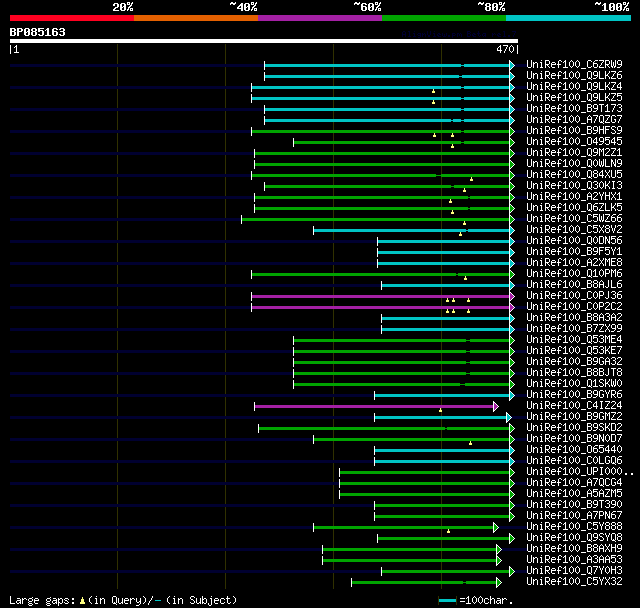This screenshot has height=608, width=640.
Task: Click the cyan alignment bar for C6ZRW9
Action: coord(387,65)
